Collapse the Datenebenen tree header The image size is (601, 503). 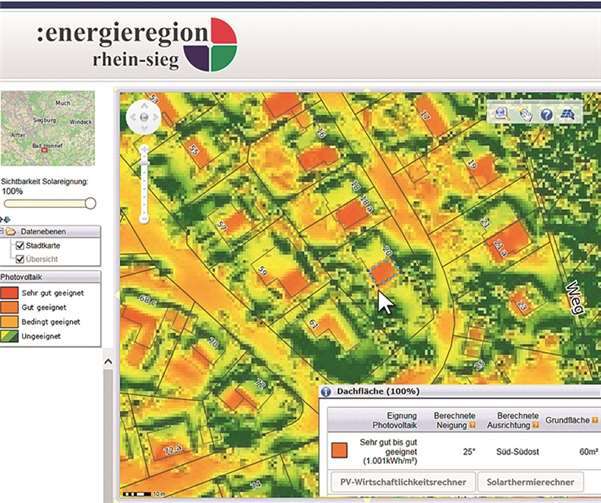point(50,232)
